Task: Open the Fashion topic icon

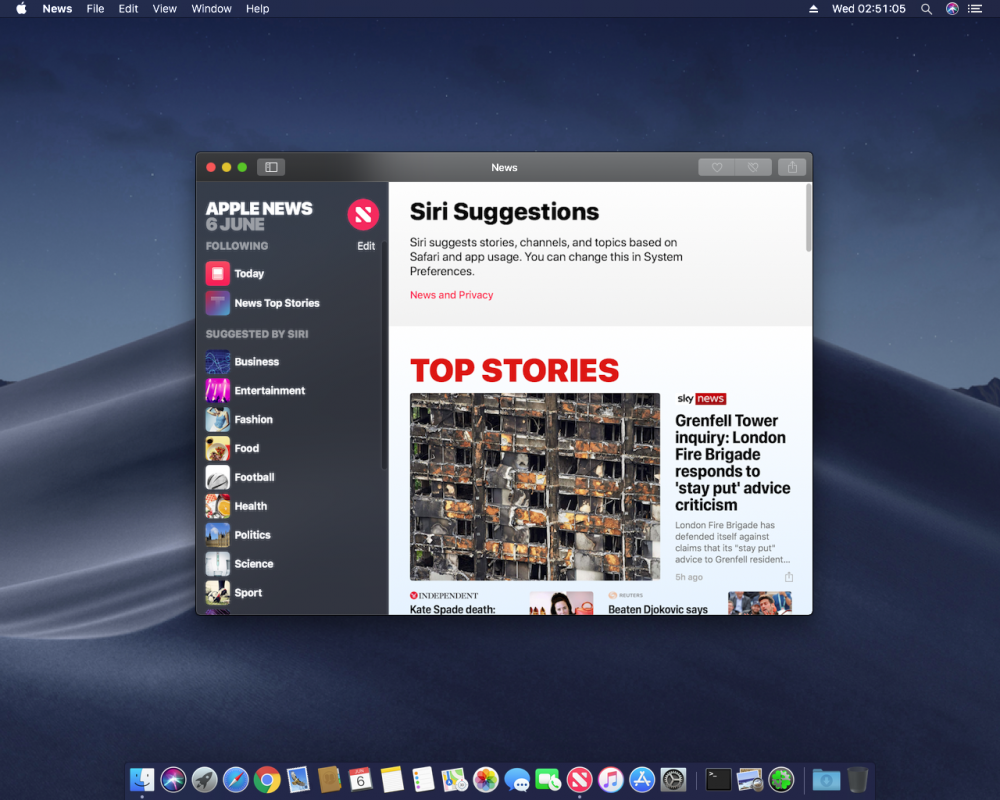Action: point(217,419)
